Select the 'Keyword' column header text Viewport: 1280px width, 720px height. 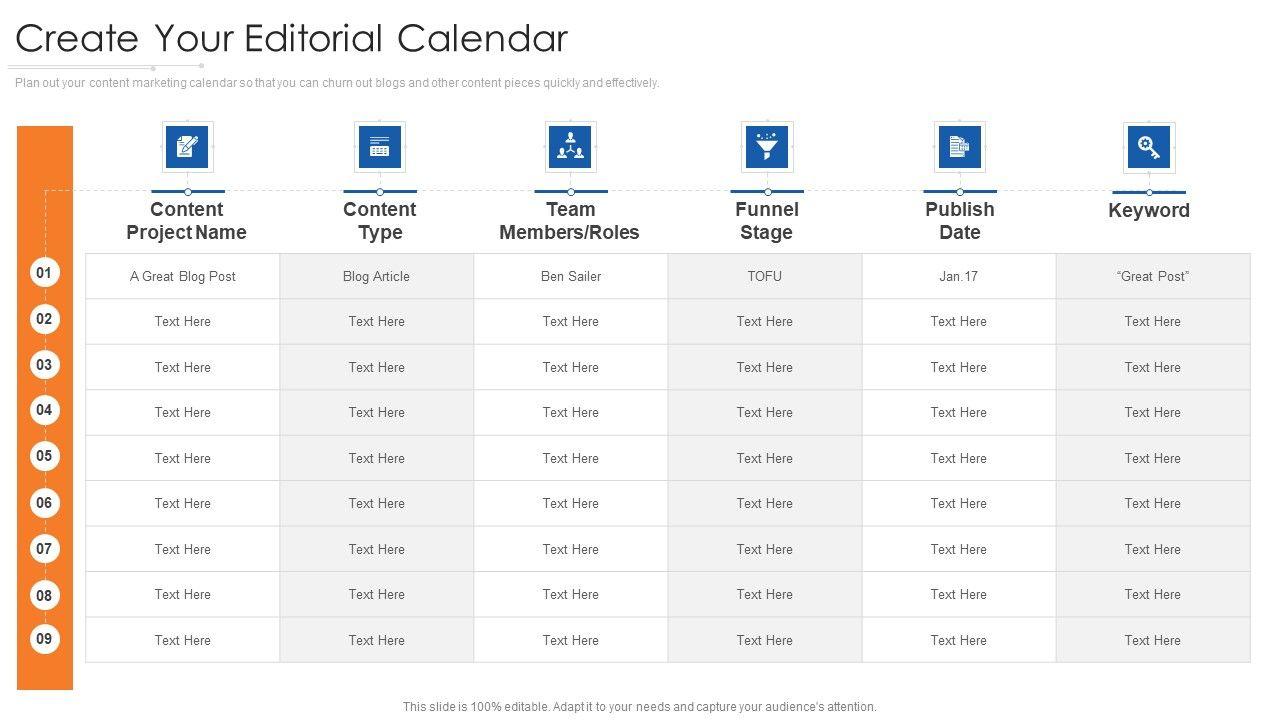(x=1149, y=210)
